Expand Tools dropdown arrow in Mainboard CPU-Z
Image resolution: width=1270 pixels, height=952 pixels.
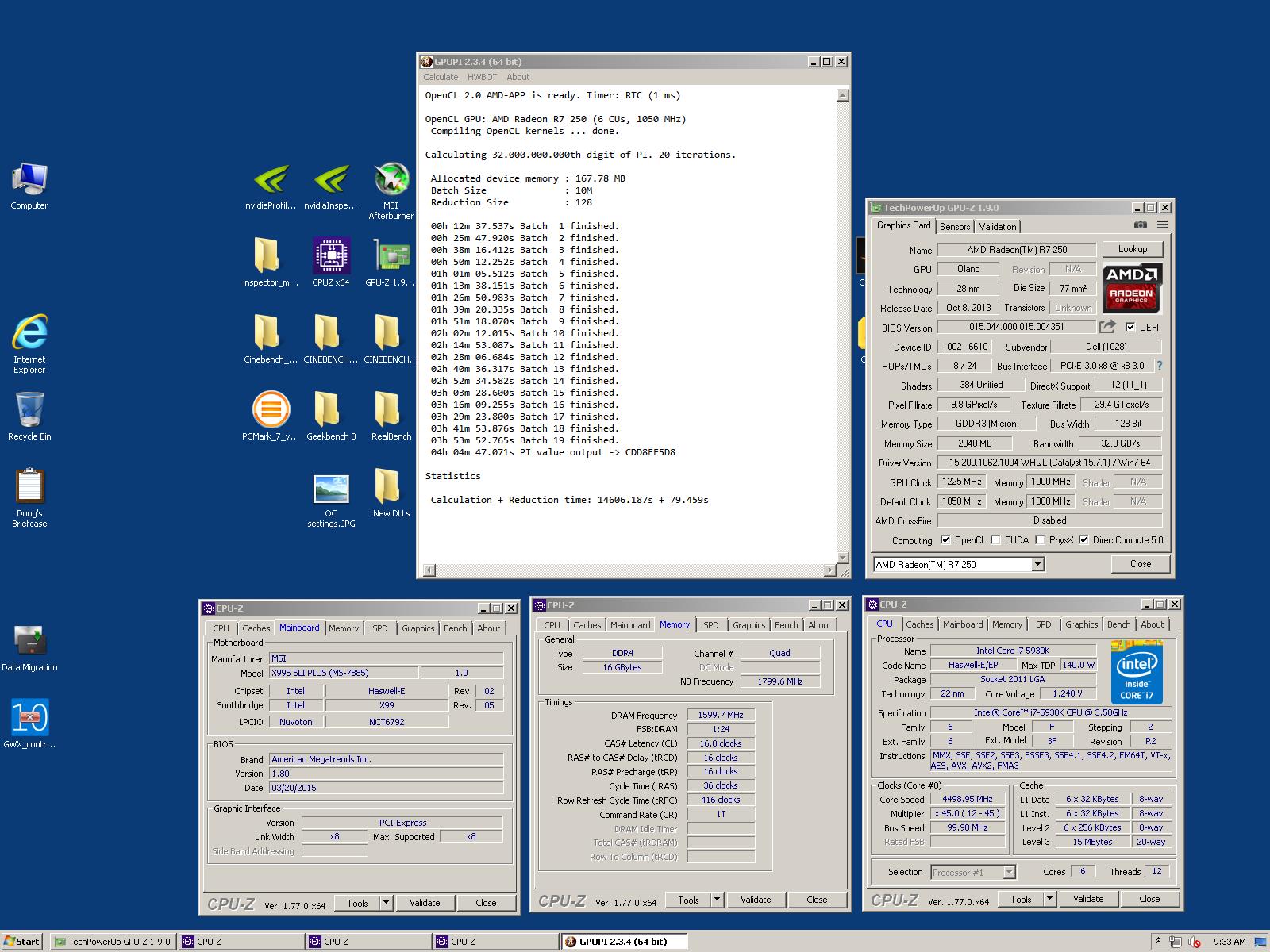click(387, 903)
